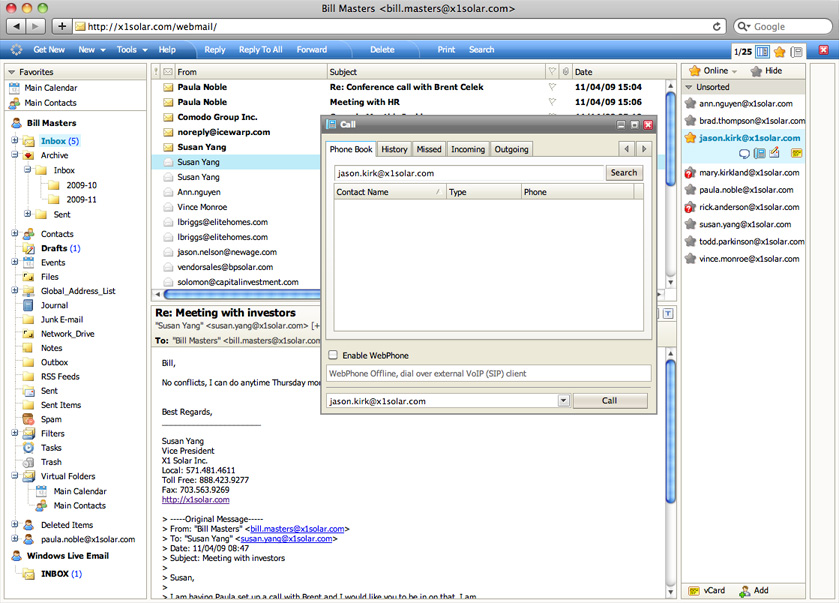Click the yellow note icon under jason.kirk
This screenshot has width=839, height=603.
[797, 153]
